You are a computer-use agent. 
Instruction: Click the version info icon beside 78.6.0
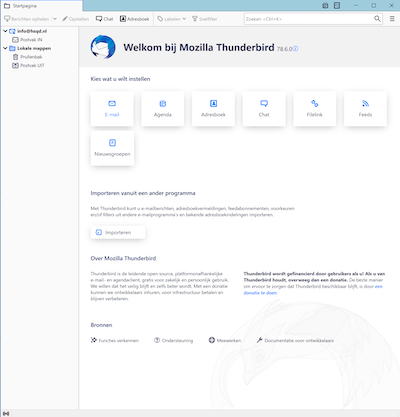(x=296, y=49)
